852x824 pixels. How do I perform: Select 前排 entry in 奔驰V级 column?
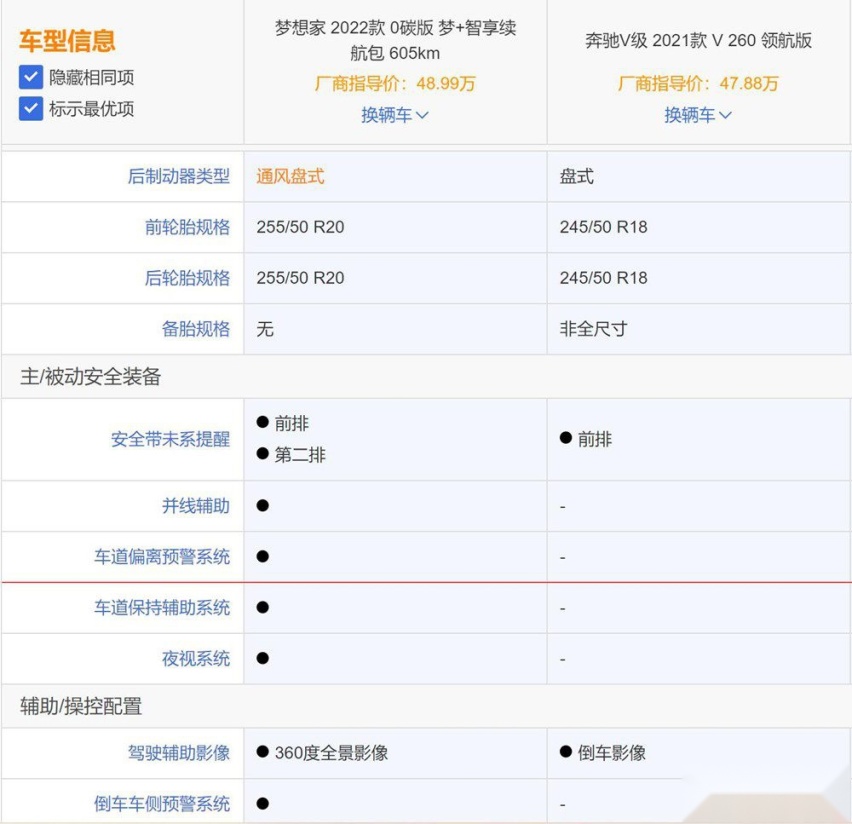[586, 439]
